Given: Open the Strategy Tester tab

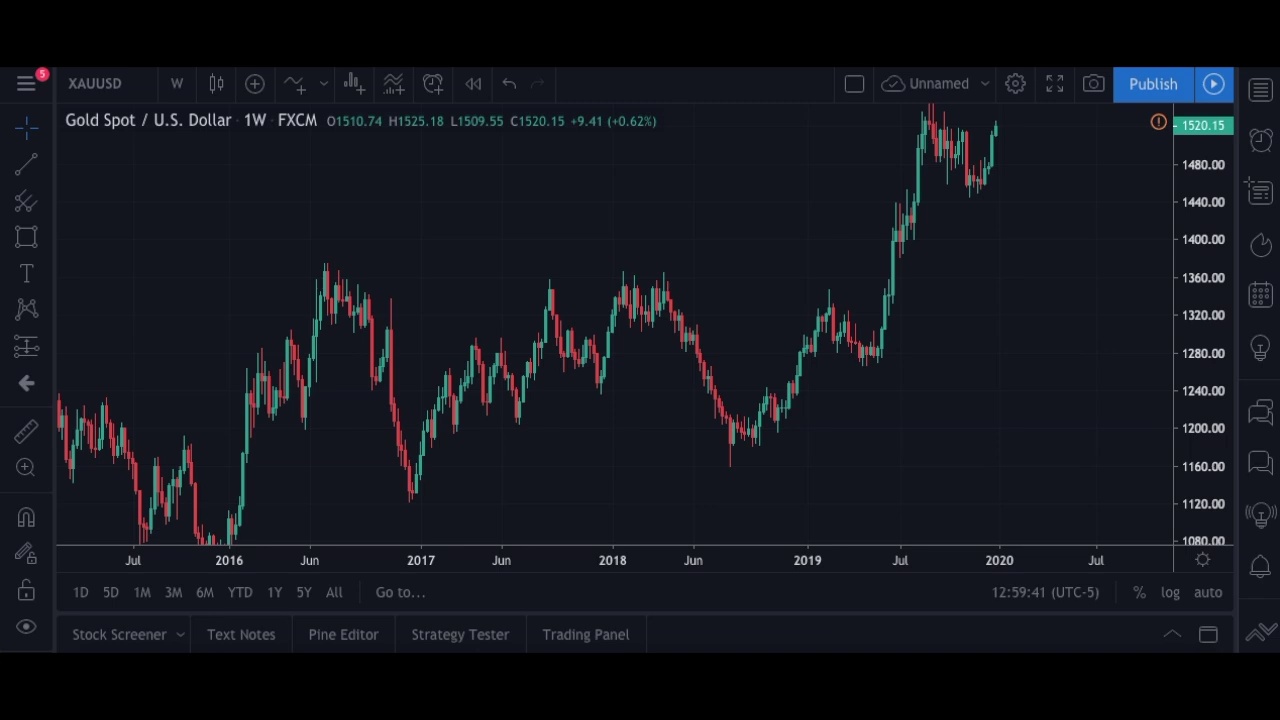Looking at the screenshot, I should [460, 634].
